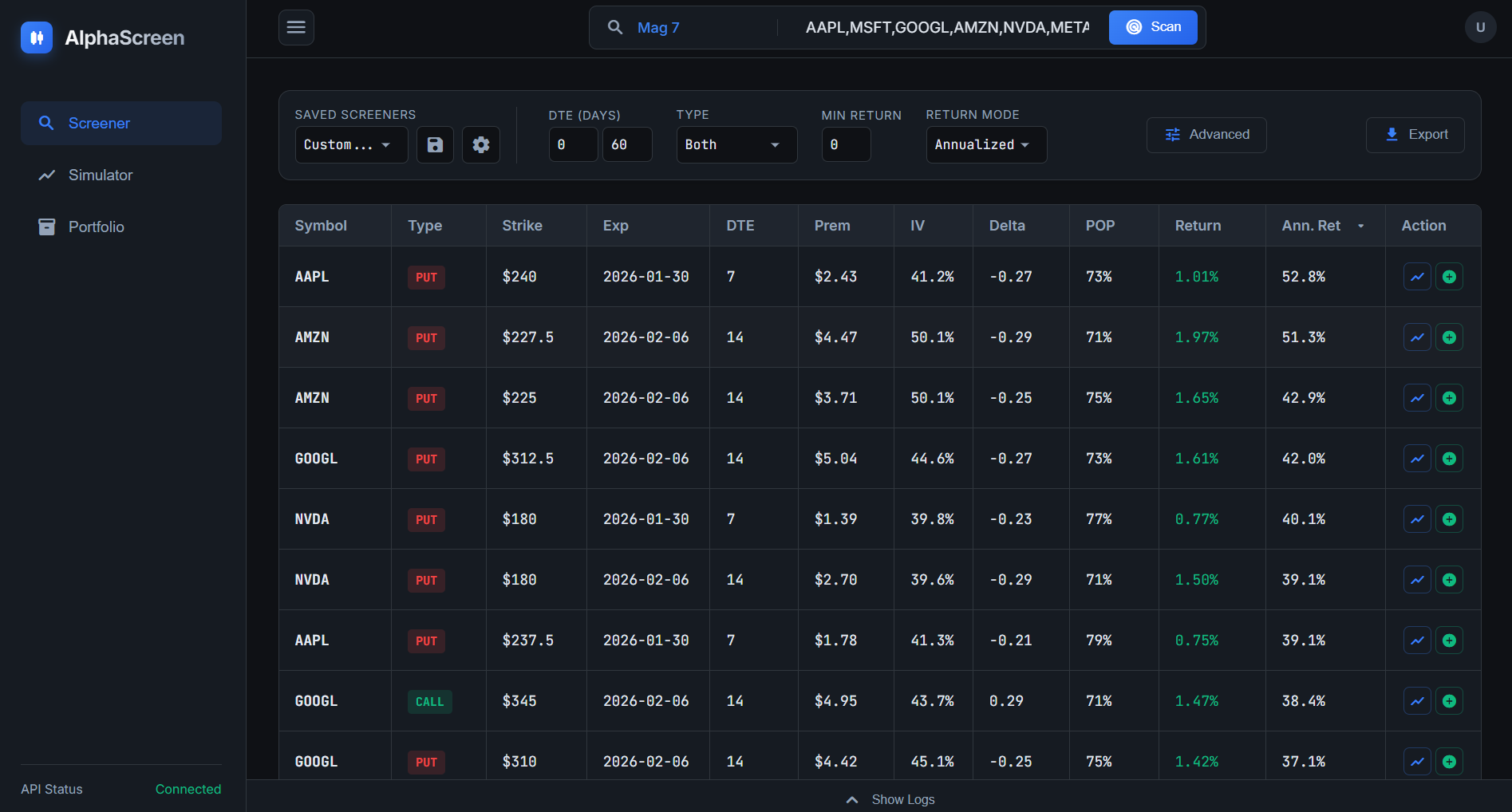Save the current screener with disk icon
1512x812 pixels.
click(x=435, y=145)
